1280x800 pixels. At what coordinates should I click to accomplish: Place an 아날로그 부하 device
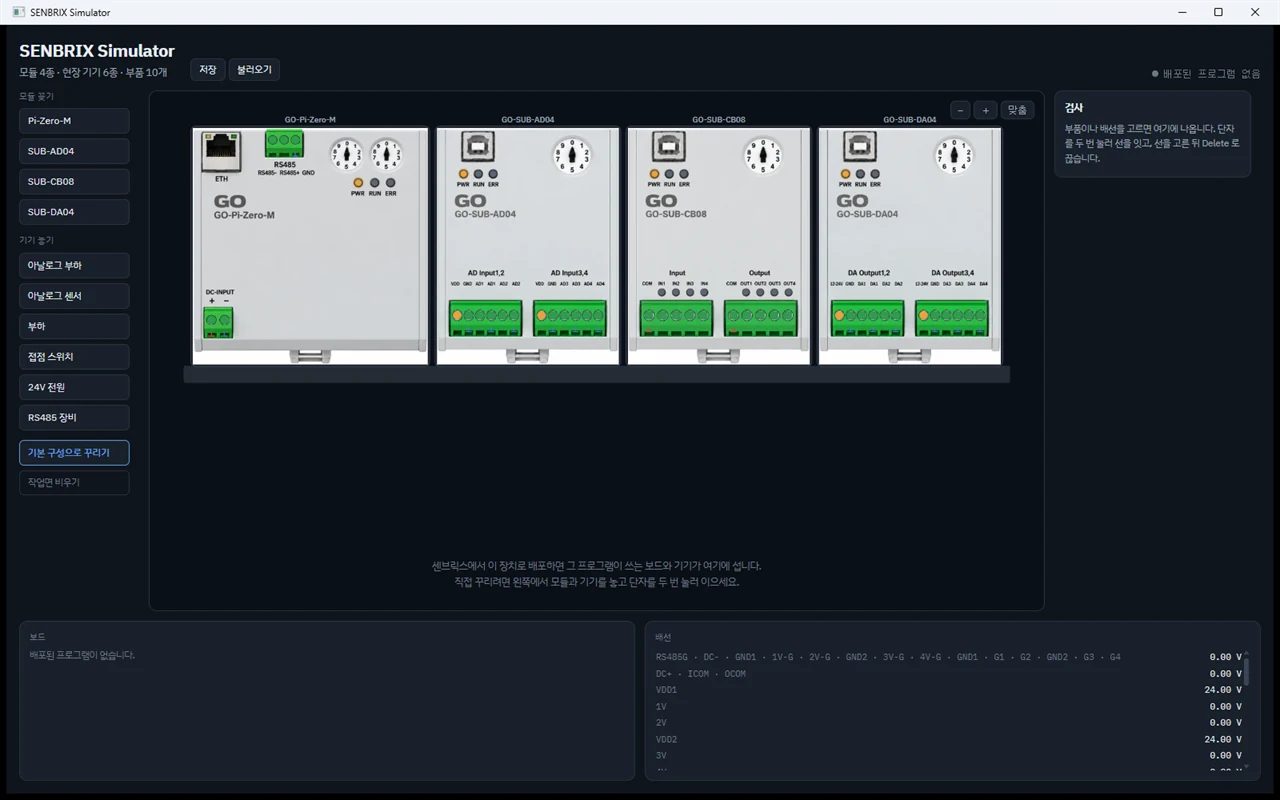point(74,266)
